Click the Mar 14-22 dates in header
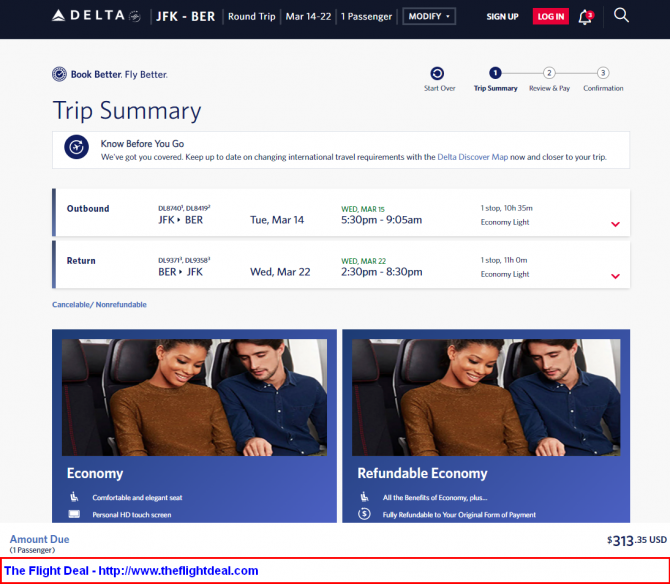 (308, 17)
